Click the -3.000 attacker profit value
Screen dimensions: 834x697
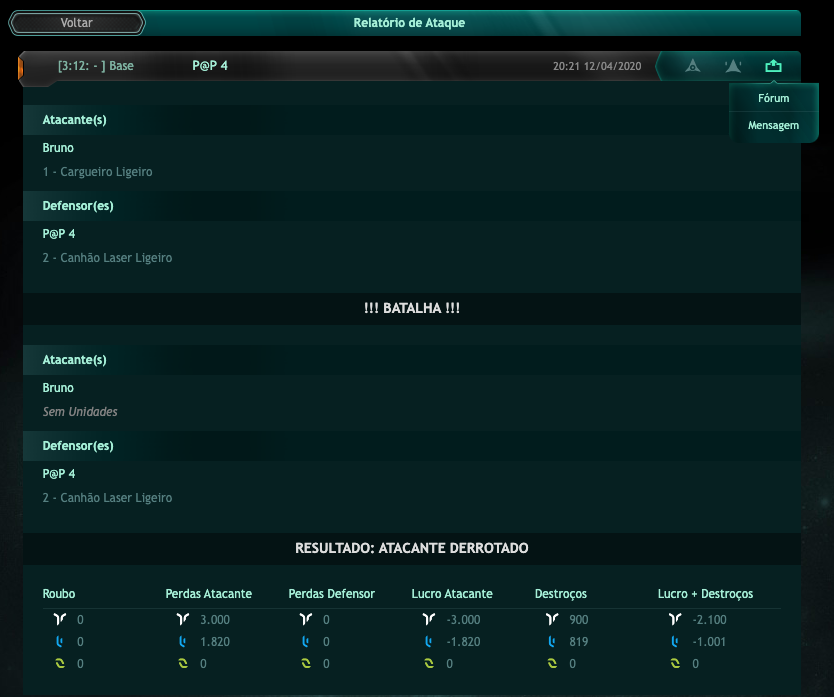pos(463,620)
